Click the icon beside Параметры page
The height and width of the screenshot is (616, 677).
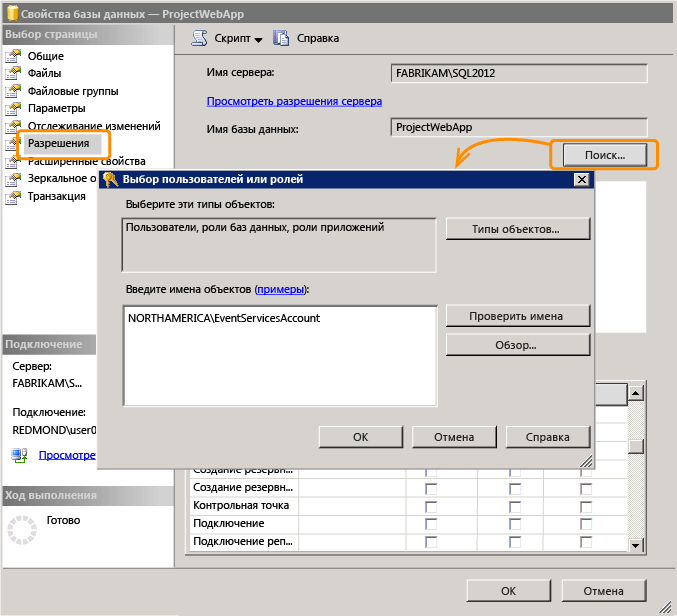coord(13,109)
